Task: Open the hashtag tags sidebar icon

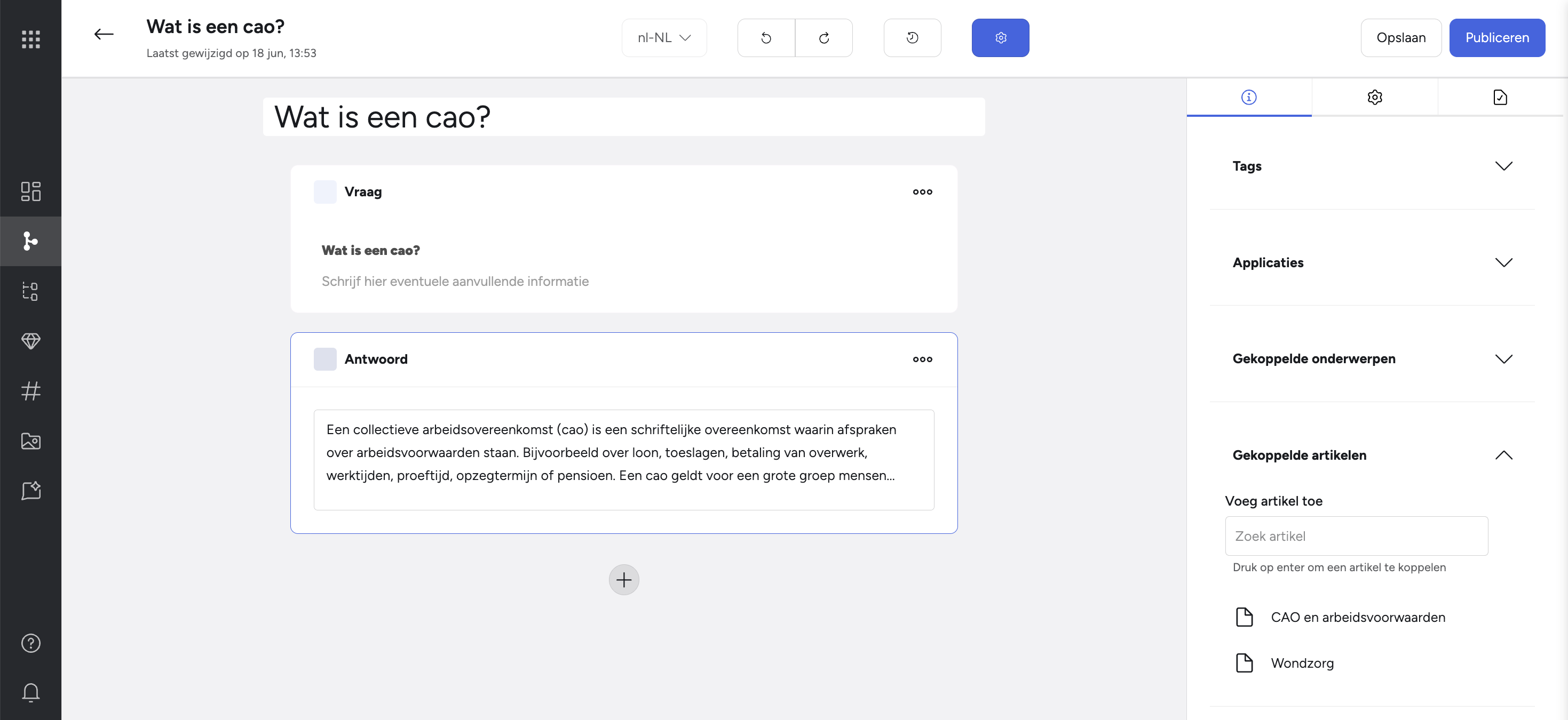Action: (x=30, y=390)
